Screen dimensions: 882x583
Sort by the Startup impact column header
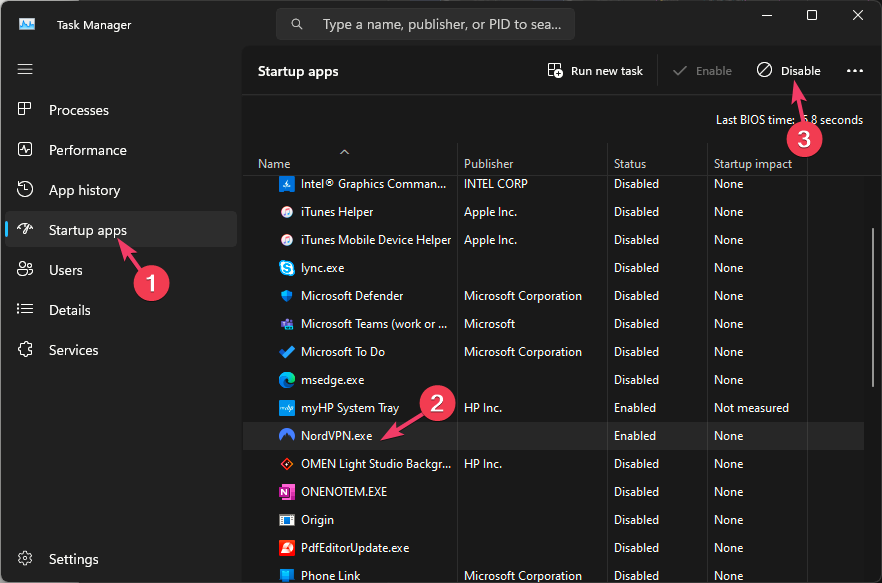(x=753, y=164)
